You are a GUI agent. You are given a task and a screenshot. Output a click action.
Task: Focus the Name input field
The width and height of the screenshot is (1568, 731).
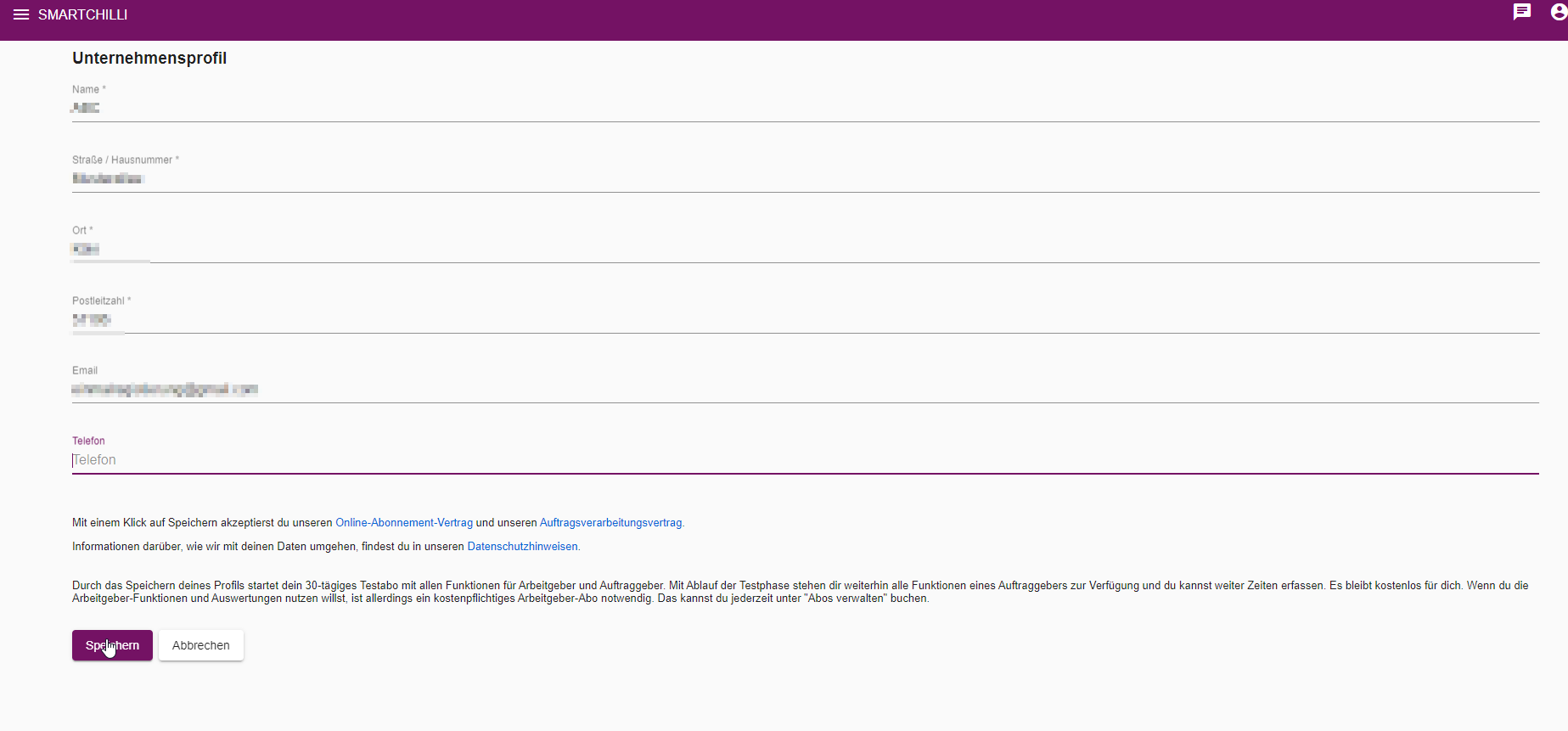(x=805, y=108)
